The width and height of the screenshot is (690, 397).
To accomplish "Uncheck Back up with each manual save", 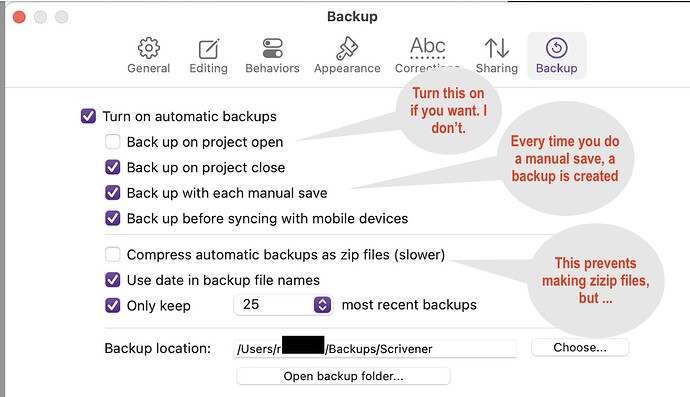I will click(x=113, y=193).
